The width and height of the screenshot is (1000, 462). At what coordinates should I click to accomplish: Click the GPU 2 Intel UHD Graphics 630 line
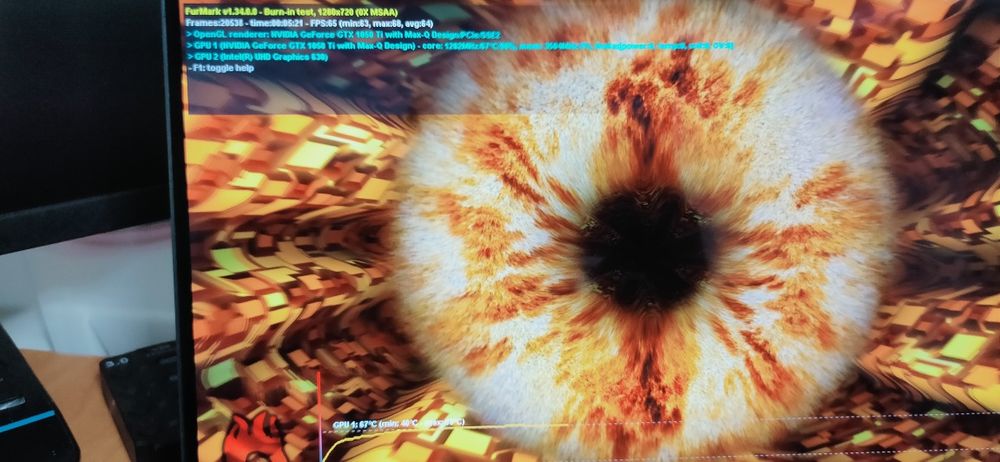click(x=258, y=57)
